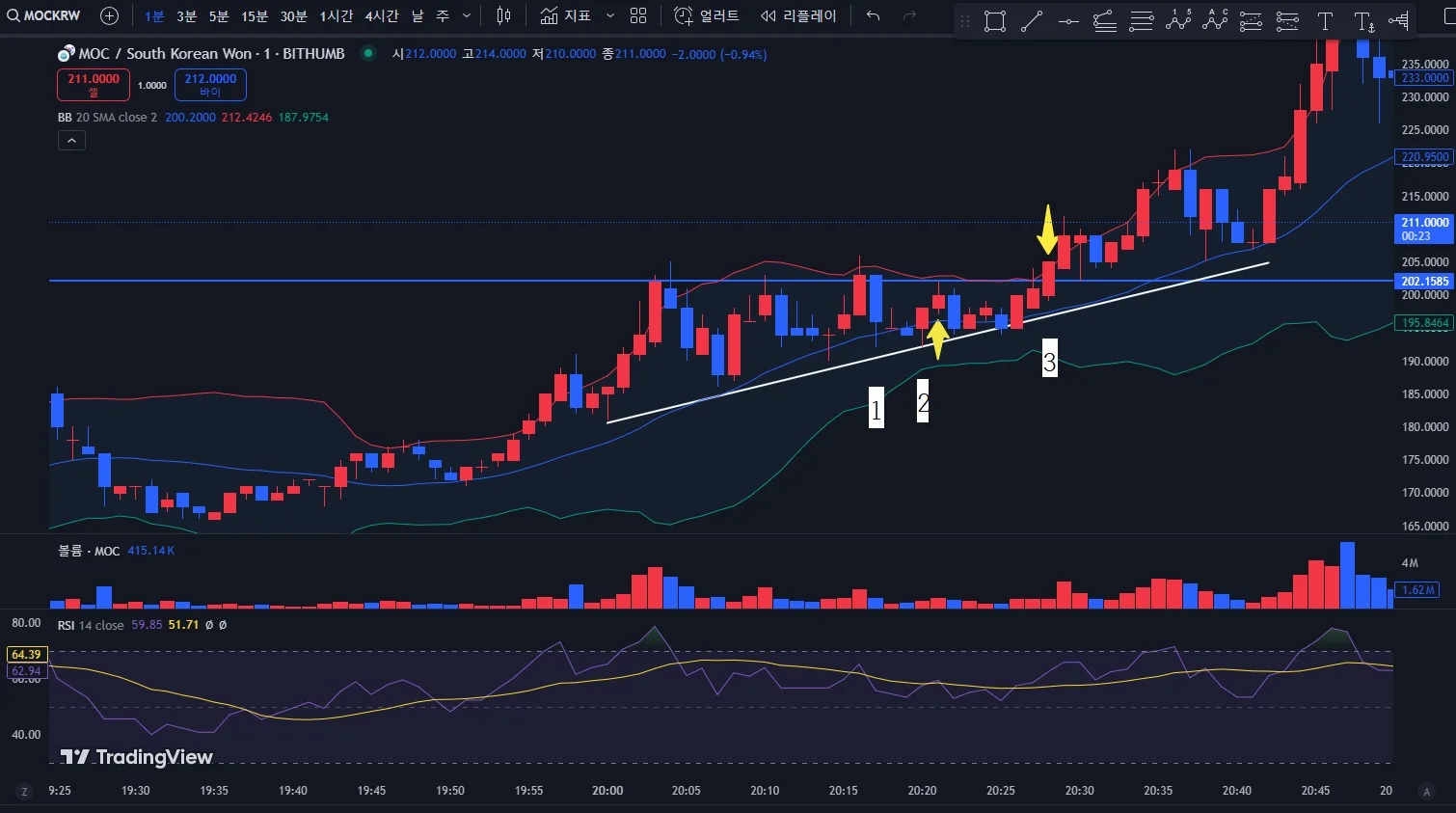Create an alert with 얼러트
1456x813 pixels.
click(707, 16)
